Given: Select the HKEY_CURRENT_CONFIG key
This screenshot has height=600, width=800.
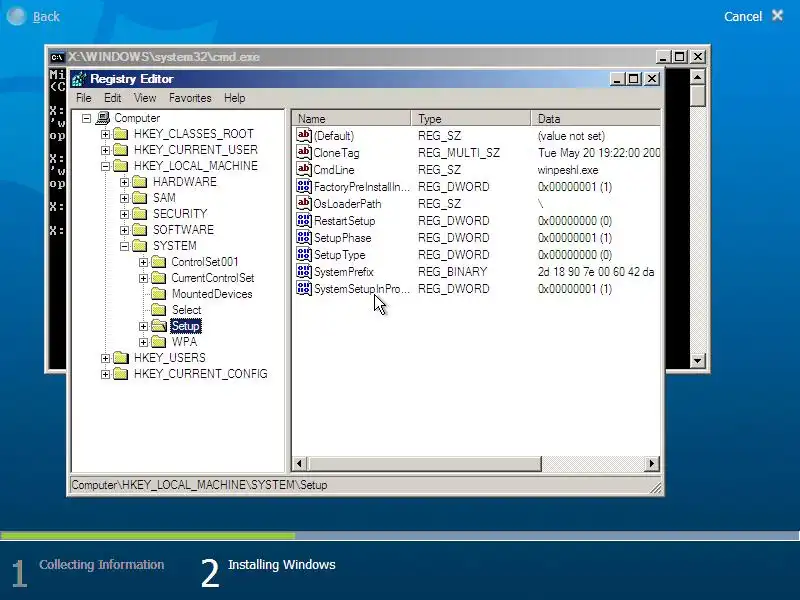Looking at the screenshot, I should 201,374.
